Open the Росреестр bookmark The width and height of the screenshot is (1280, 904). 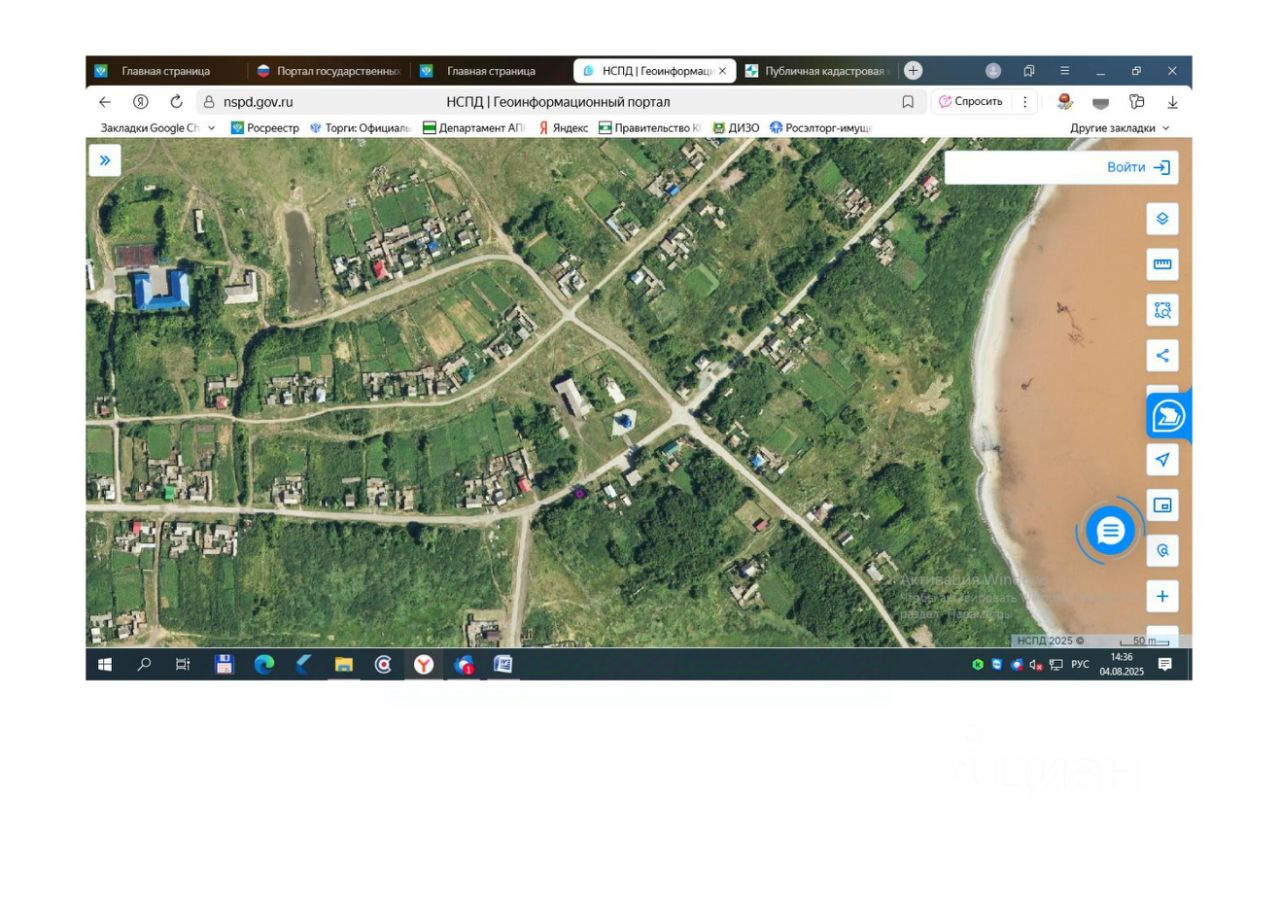pos(265,128)
